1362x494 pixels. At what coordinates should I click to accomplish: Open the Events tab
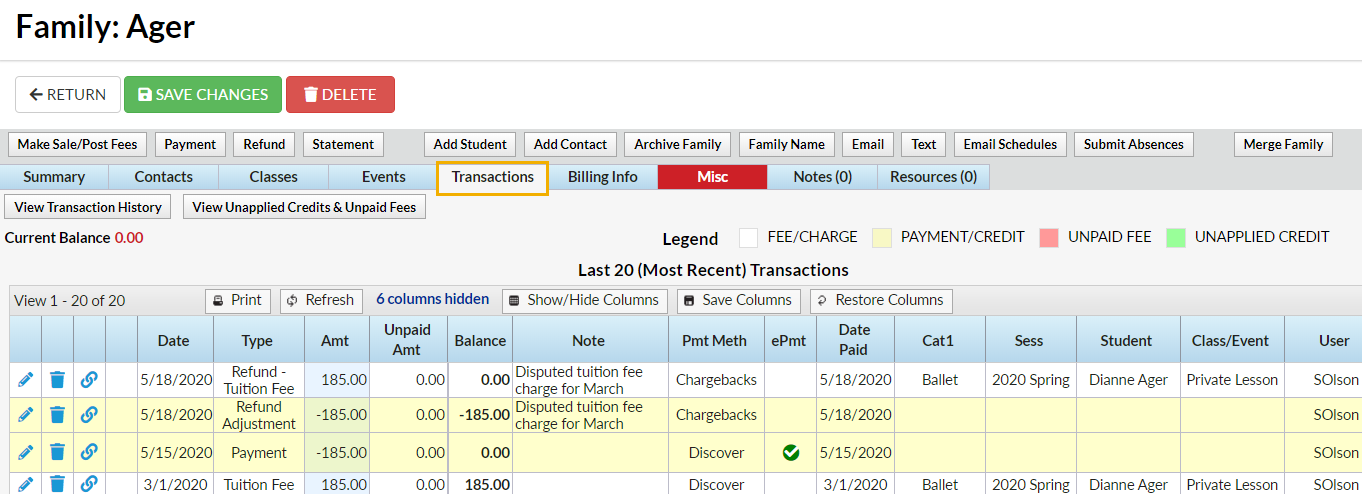point(384,177)
